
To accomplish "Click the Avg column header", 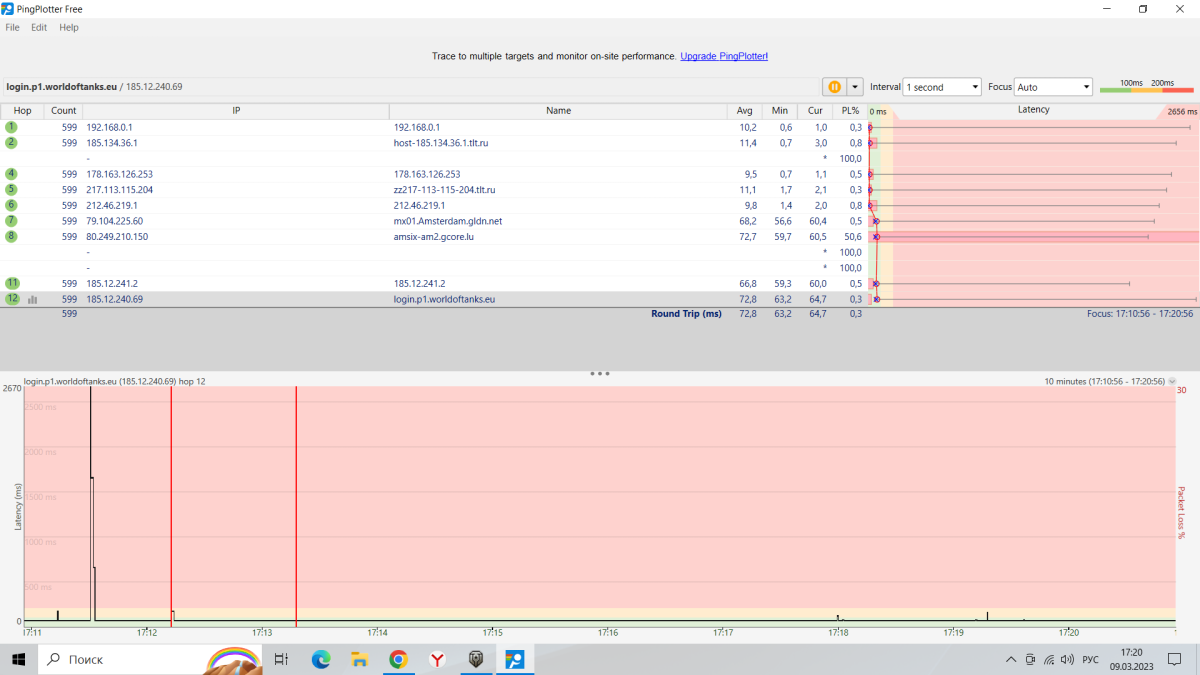I will coord(745,111).
